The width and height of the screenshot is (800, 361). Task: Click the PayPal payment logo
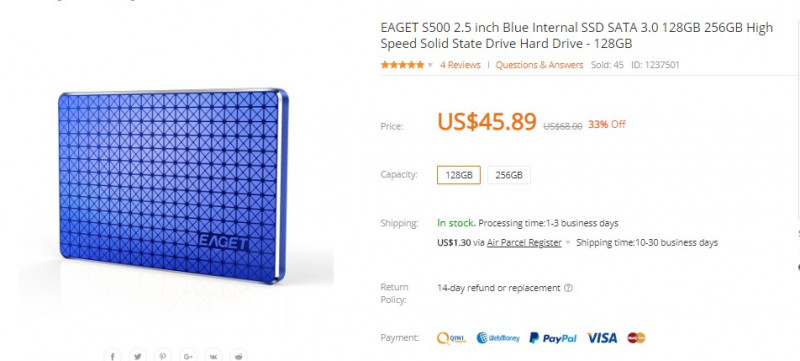coord(553,338)
